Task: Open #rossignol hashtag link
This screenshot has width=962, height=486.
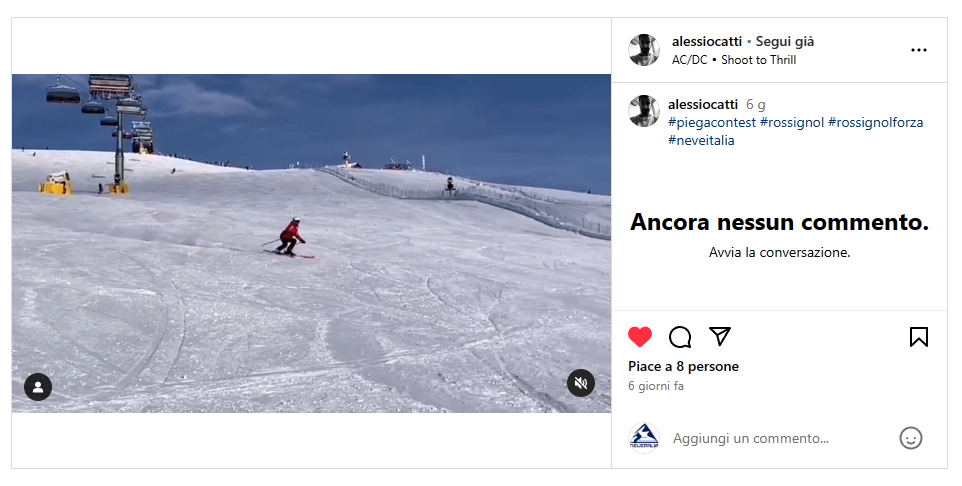Action: (x=791, y=123)
